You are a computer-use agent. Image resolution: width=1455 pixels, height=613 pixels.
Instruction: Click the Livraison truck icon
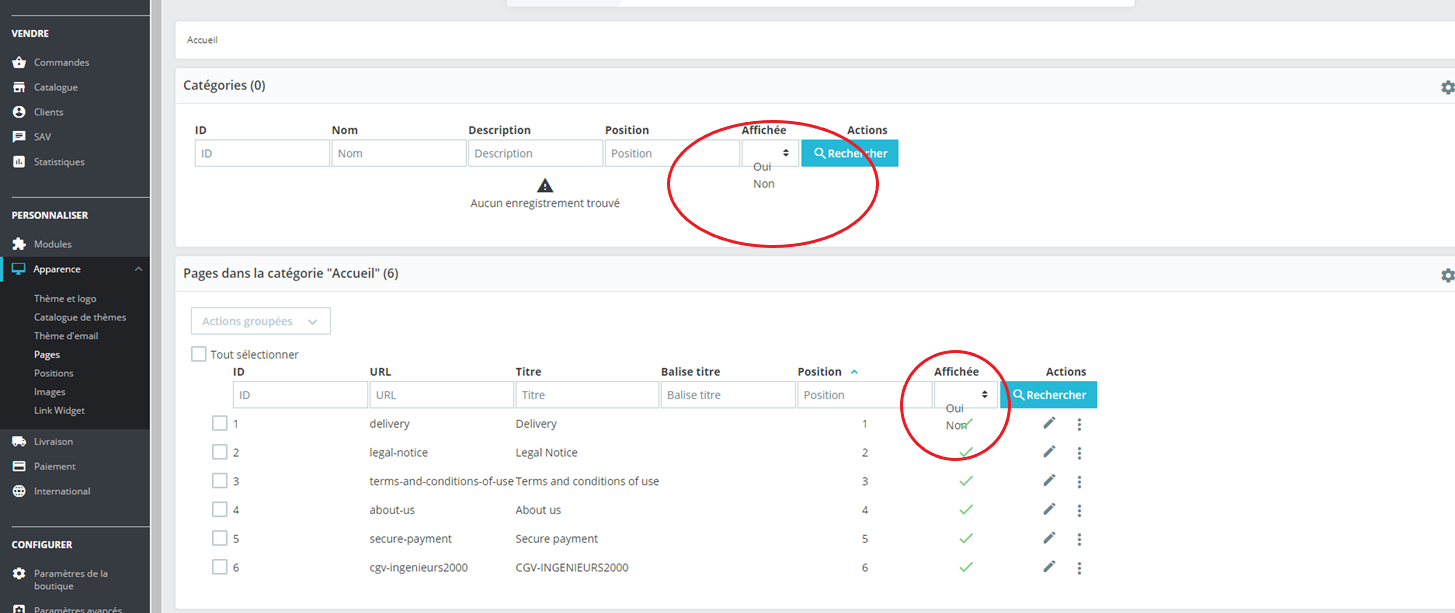click(19, 441)
